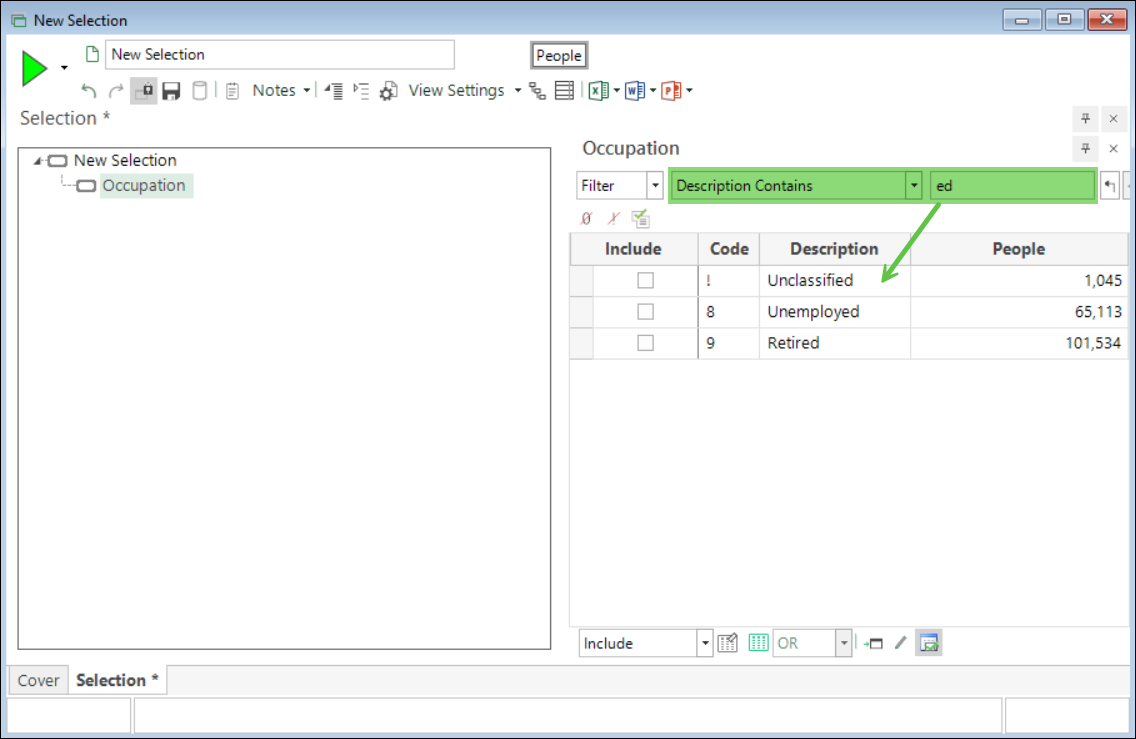
Task: Select the row header for Unclassified
Action: (582, 280)
